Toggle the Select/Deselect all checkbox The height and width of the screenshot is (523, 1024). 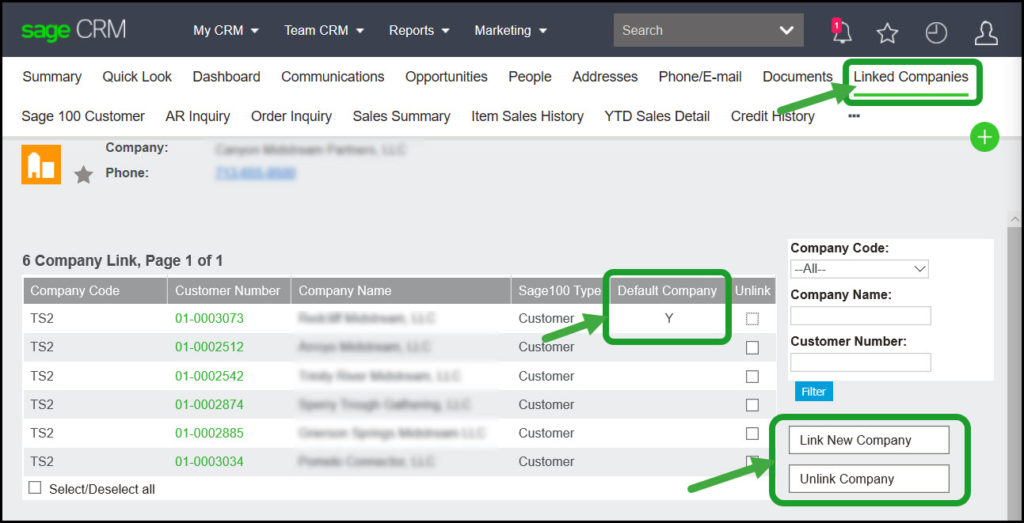click(35, 488)
